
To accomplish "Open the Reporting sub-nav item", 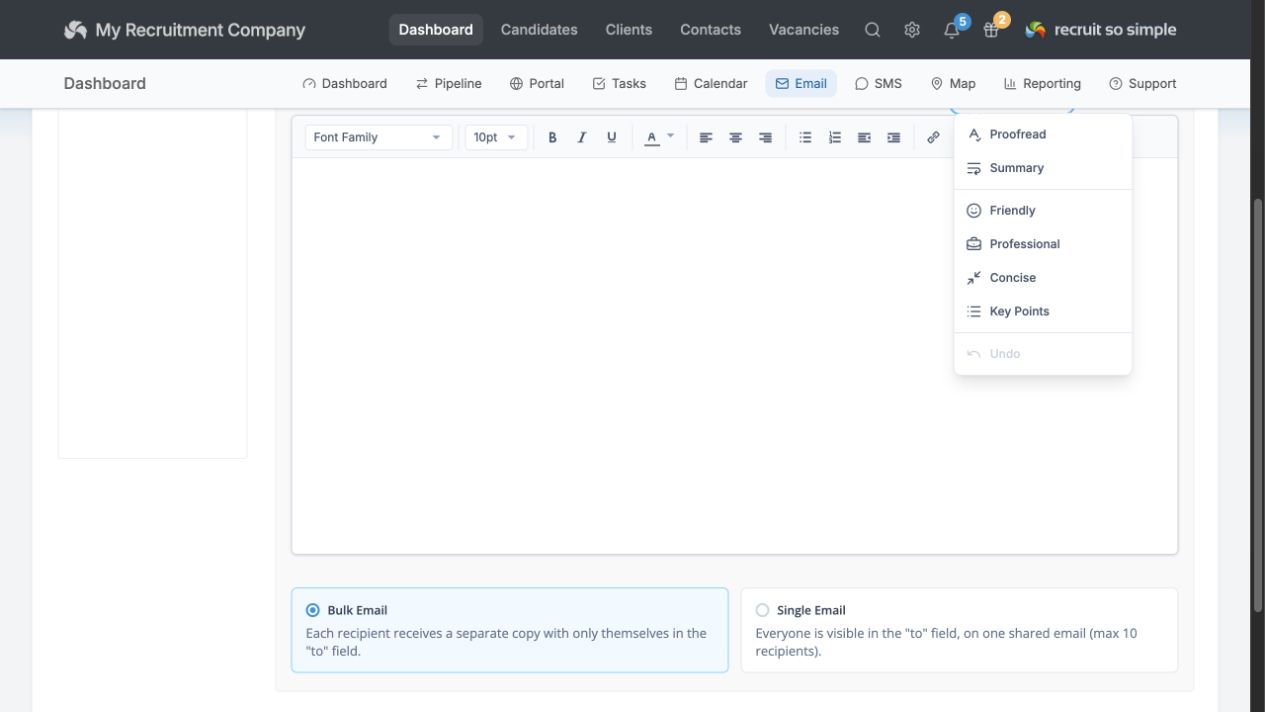I will click(x=1042, y=84).
